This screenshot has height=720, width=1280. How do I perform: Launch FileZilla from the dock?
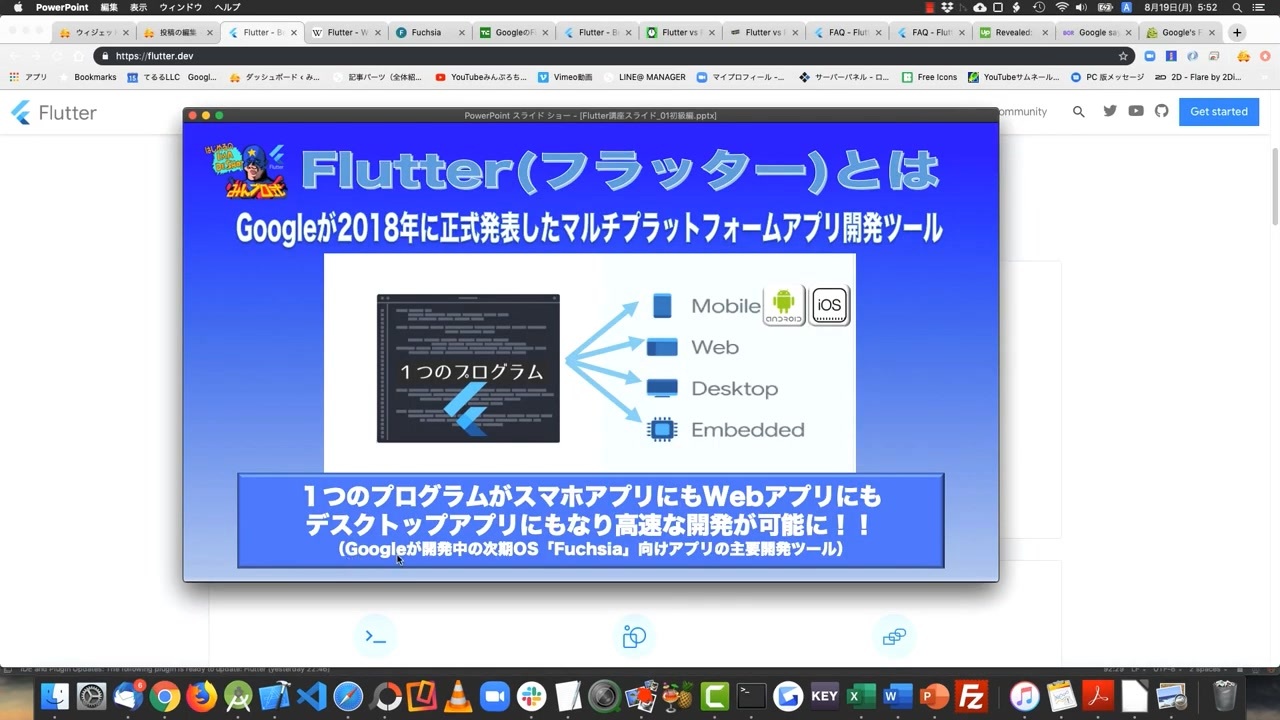(971, 695)
